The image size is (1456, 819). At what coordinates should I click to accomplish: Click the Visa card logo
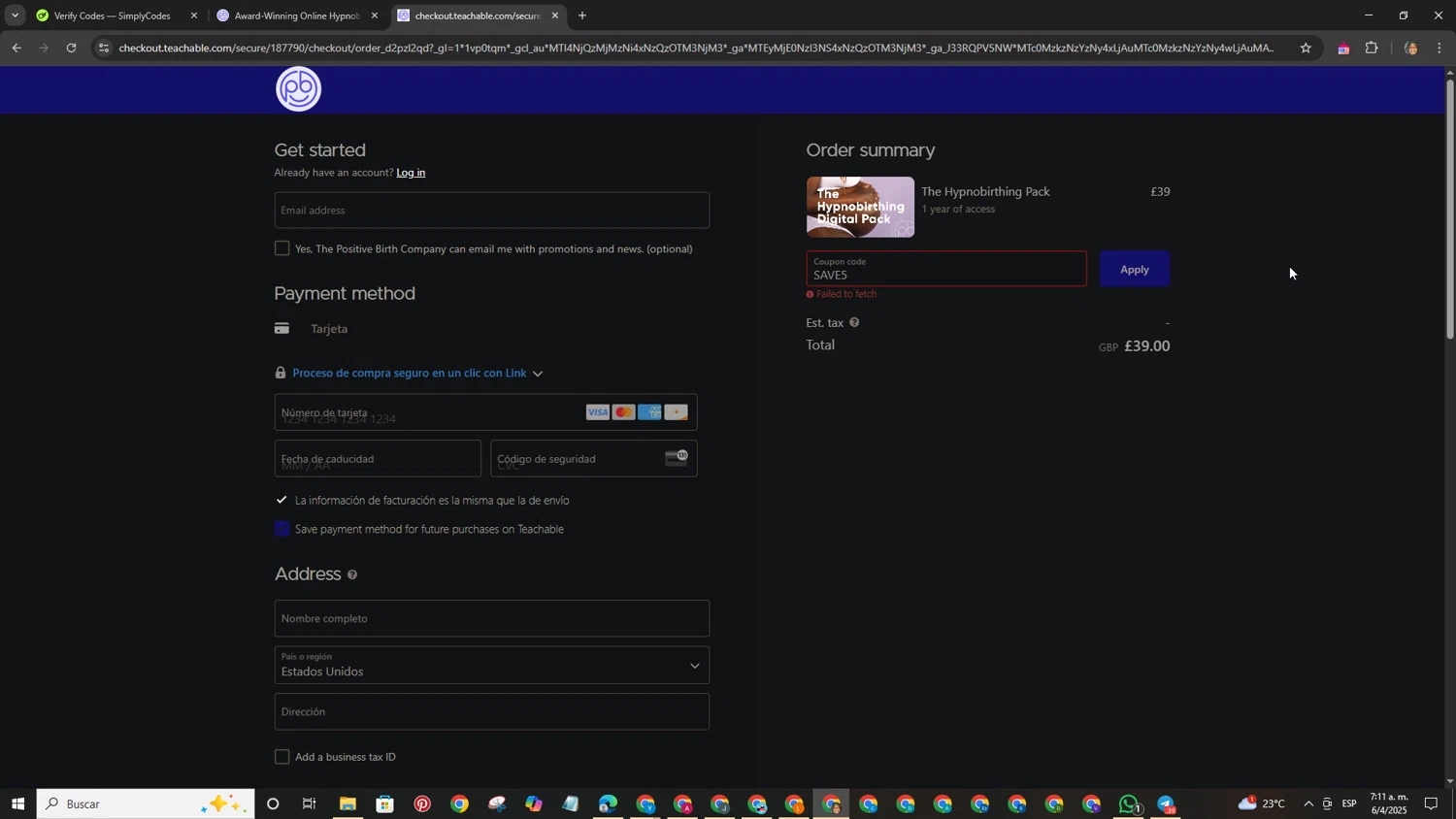pyautogui.click(x=598, y=412)
